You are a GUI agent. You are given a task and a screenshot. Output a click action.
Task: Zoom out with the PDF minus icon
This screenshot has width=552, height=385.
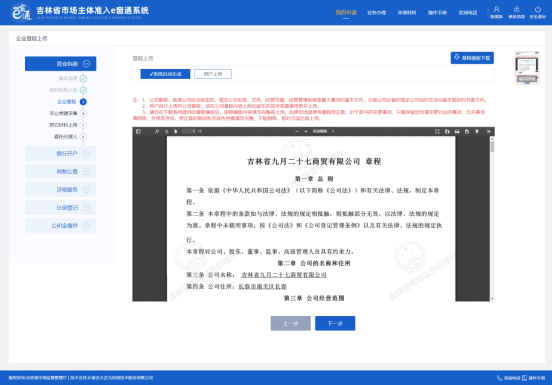tap(297, 131)
